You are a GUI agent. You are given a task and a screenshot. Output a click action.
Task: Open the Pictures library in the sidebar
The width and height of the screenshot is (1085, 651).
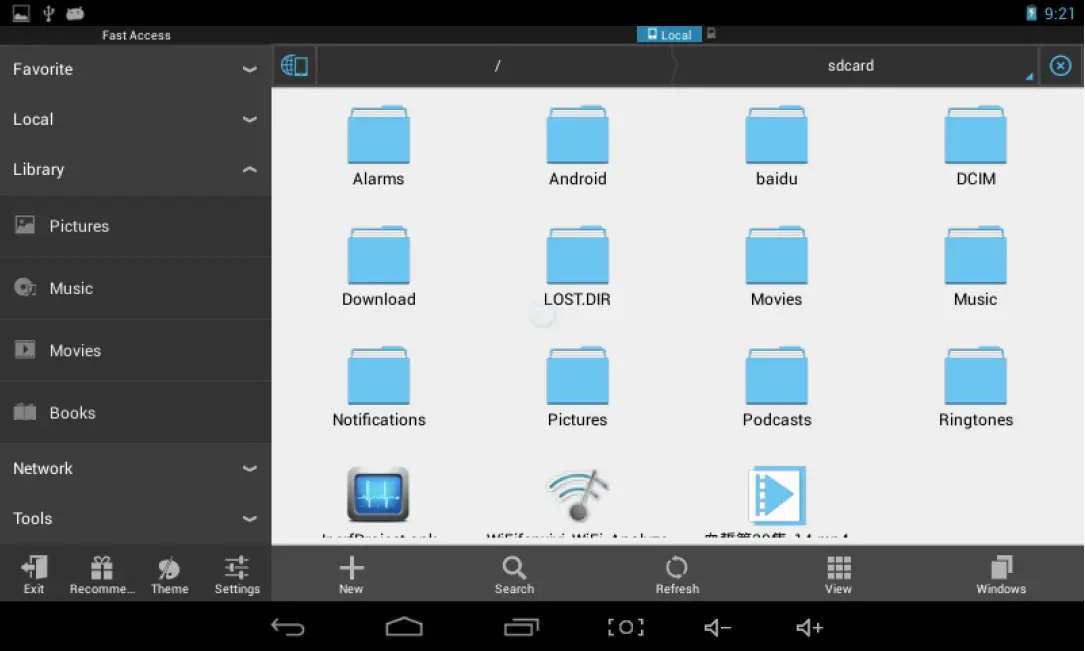pyautogui.click(x=78, y=226)
